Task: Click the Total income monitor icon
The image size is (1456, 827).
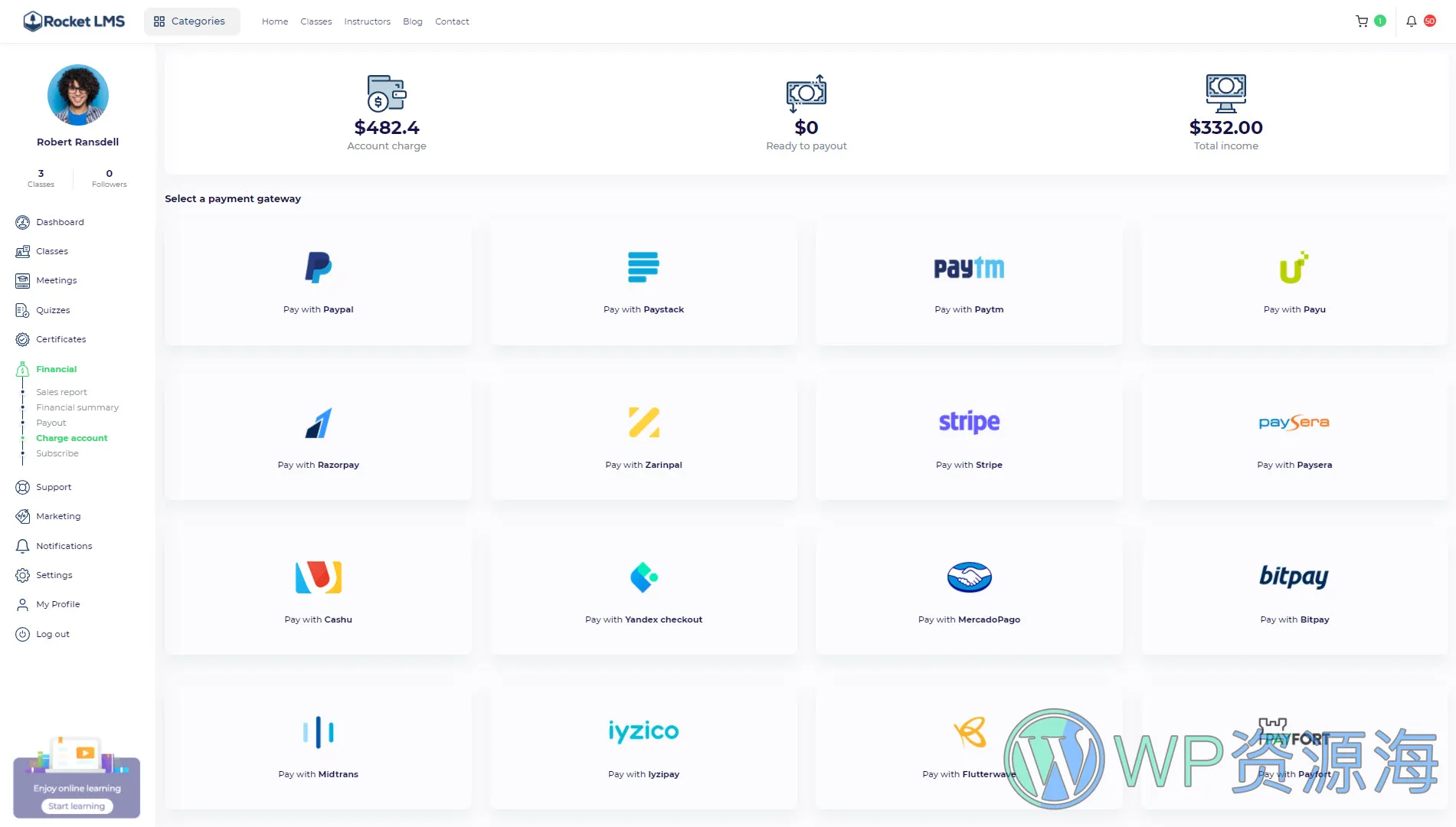Action: [x=1225, y=93]
